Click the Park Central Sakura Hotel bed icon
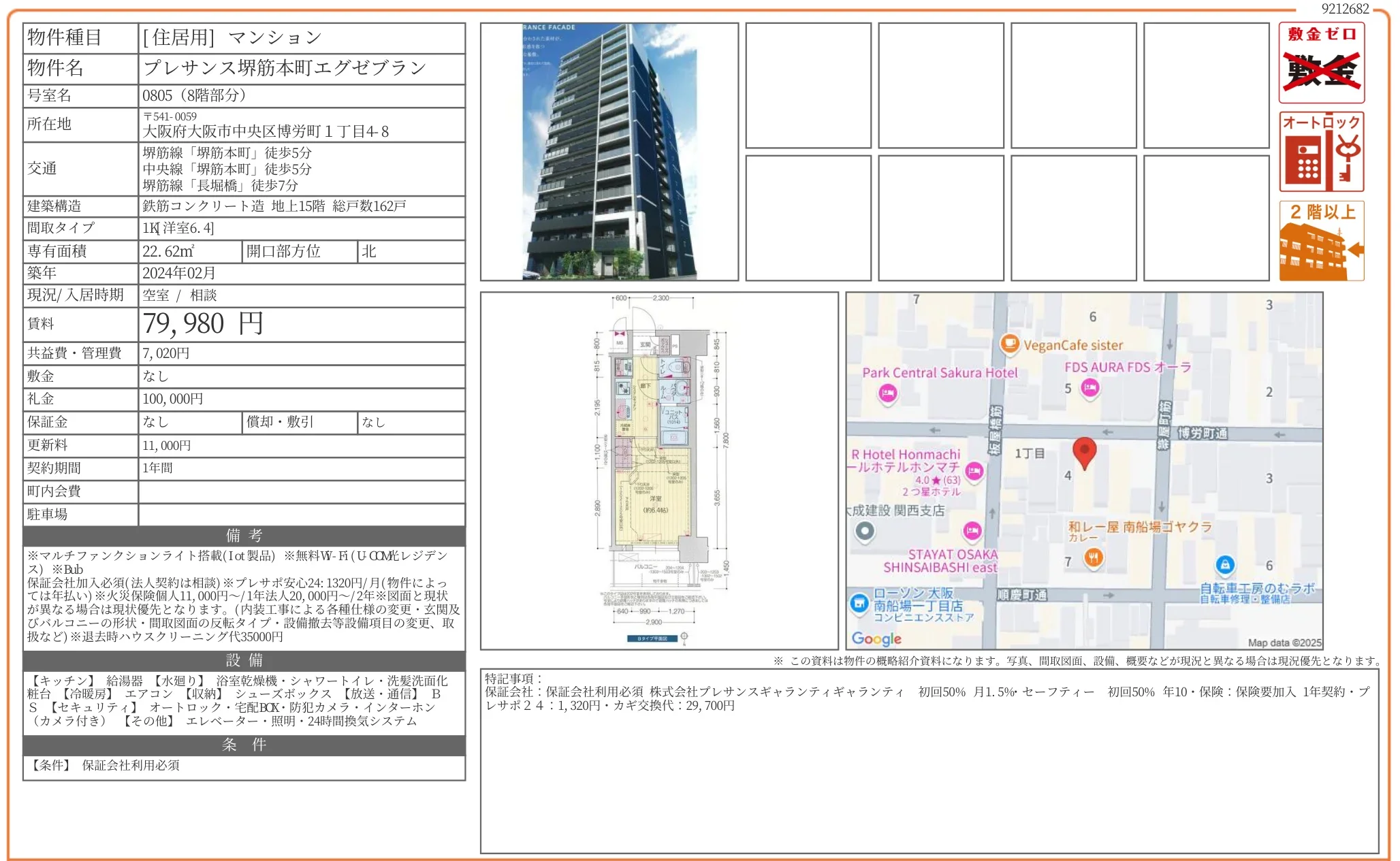1400x861 pixels. (887, 393)
